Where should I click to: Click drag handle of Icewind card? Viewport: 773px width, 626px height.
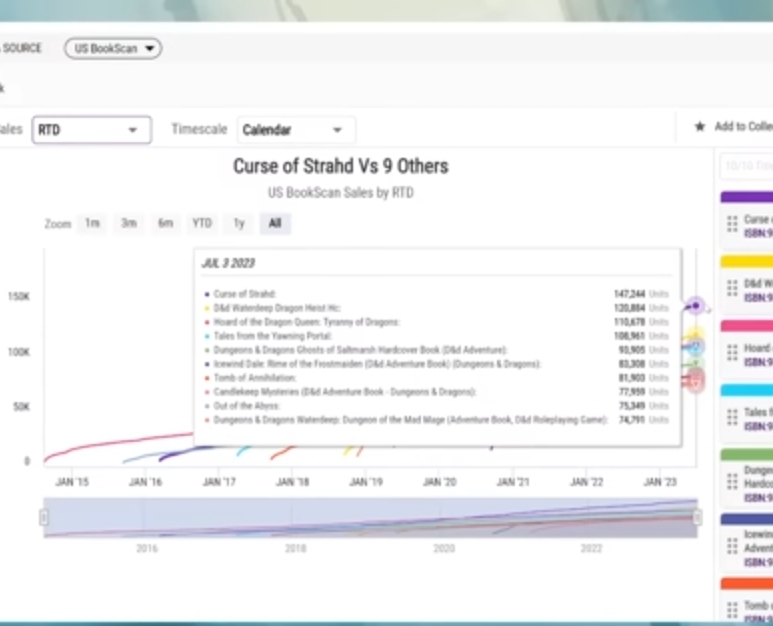pos(732,546)
